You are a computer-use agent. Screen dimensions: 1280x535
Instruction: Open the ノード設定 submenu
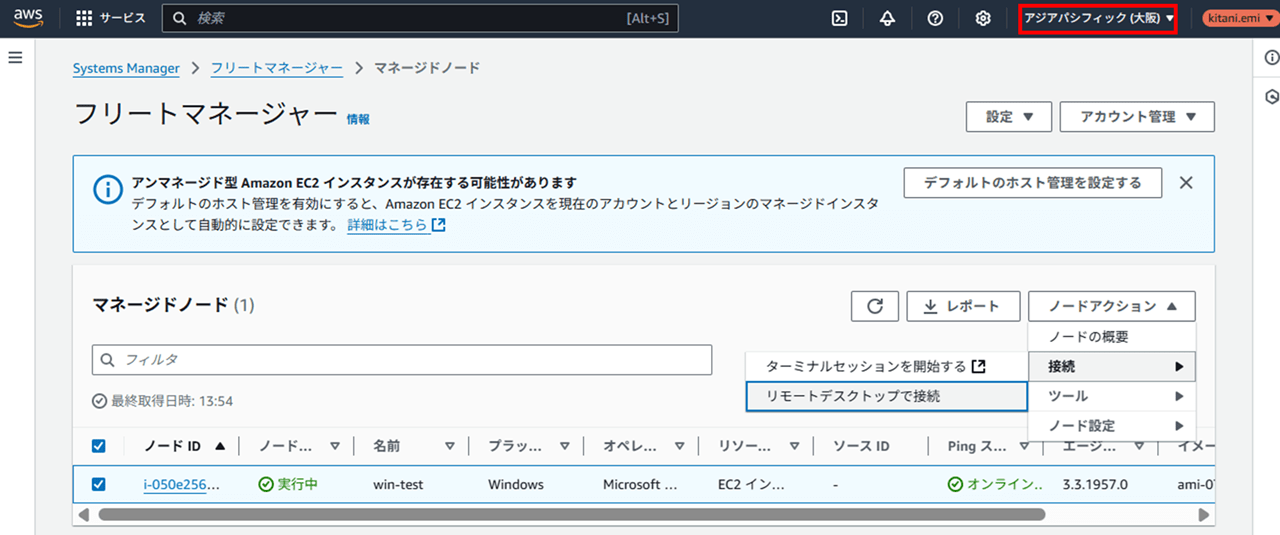[1112, 425]
